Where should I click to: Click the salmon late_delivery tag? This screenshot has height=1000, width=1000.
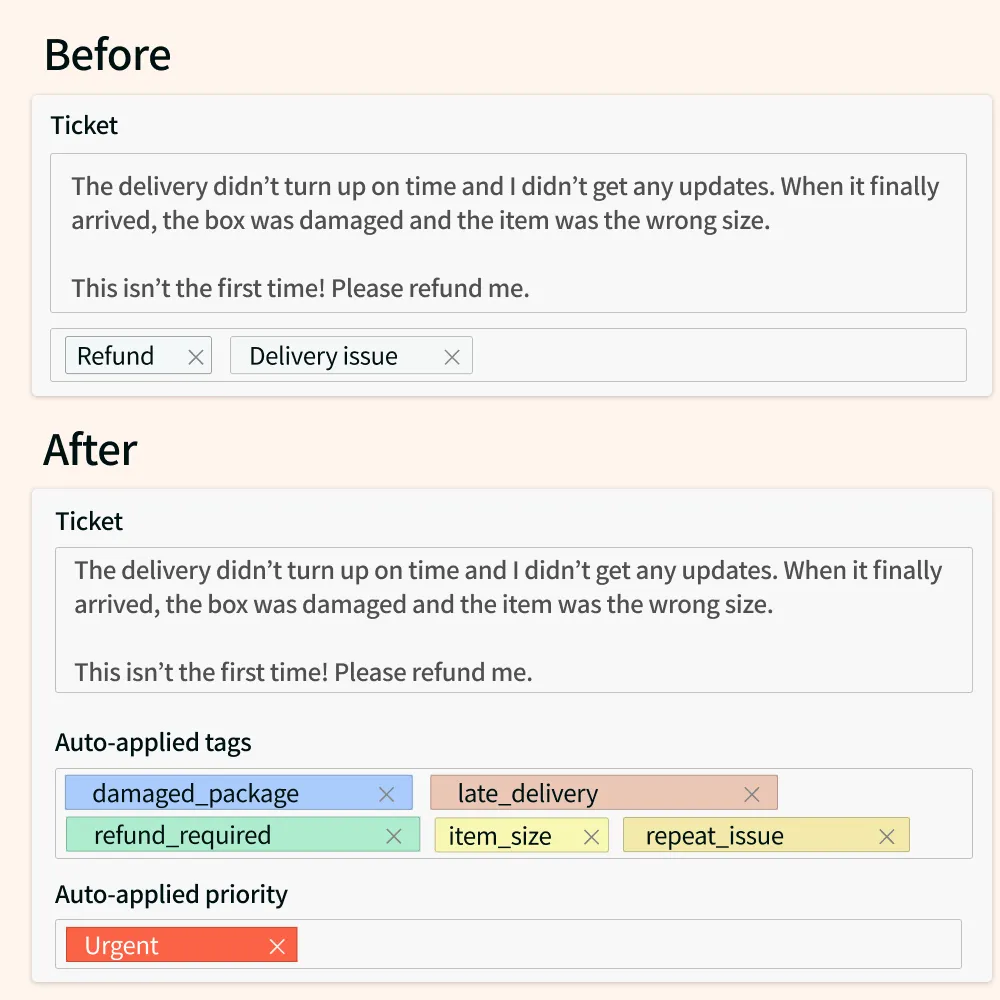pyautogui.click(x=604, y=793)
